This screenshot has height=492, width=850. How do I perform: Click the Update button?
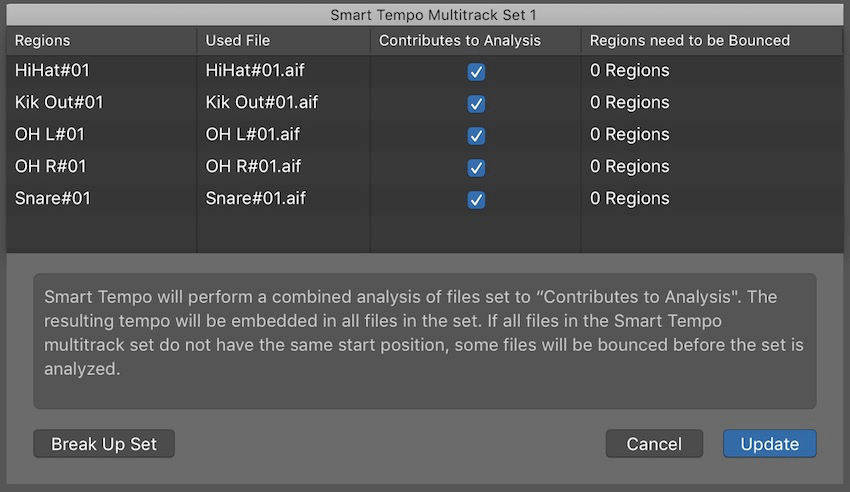(x=769, y=444)
